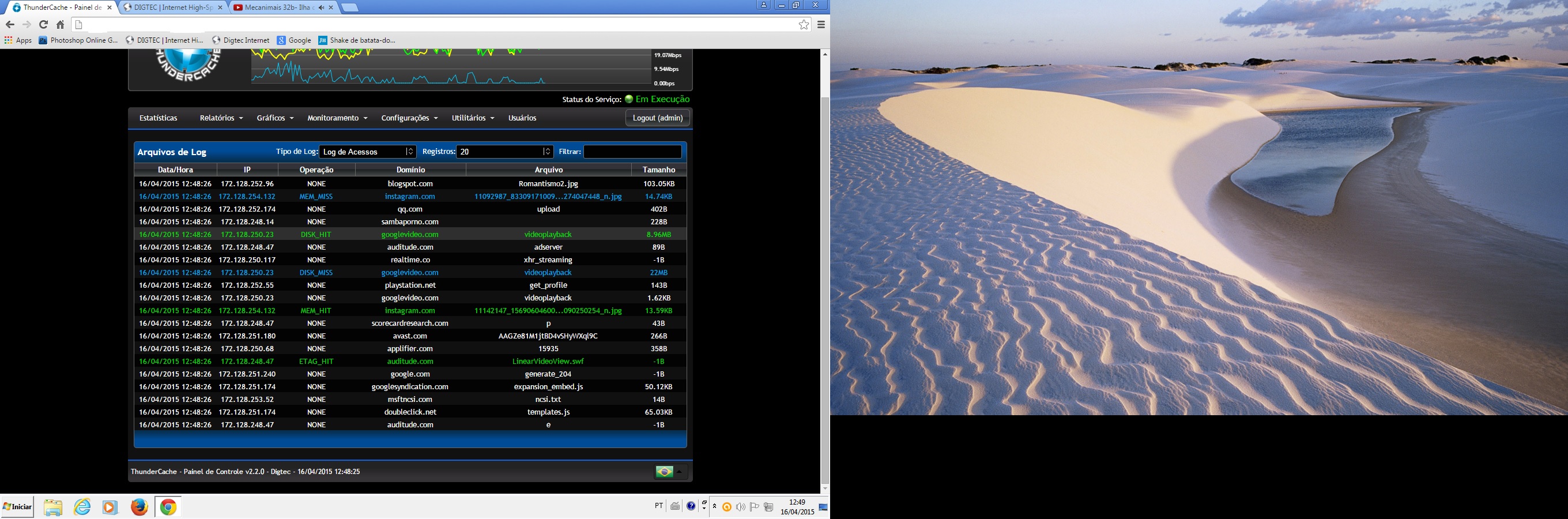Image resolution: width=1568 pixels, height=519 pixels.
Task: Click the Chrome taskbar icon
Action: 168,507
